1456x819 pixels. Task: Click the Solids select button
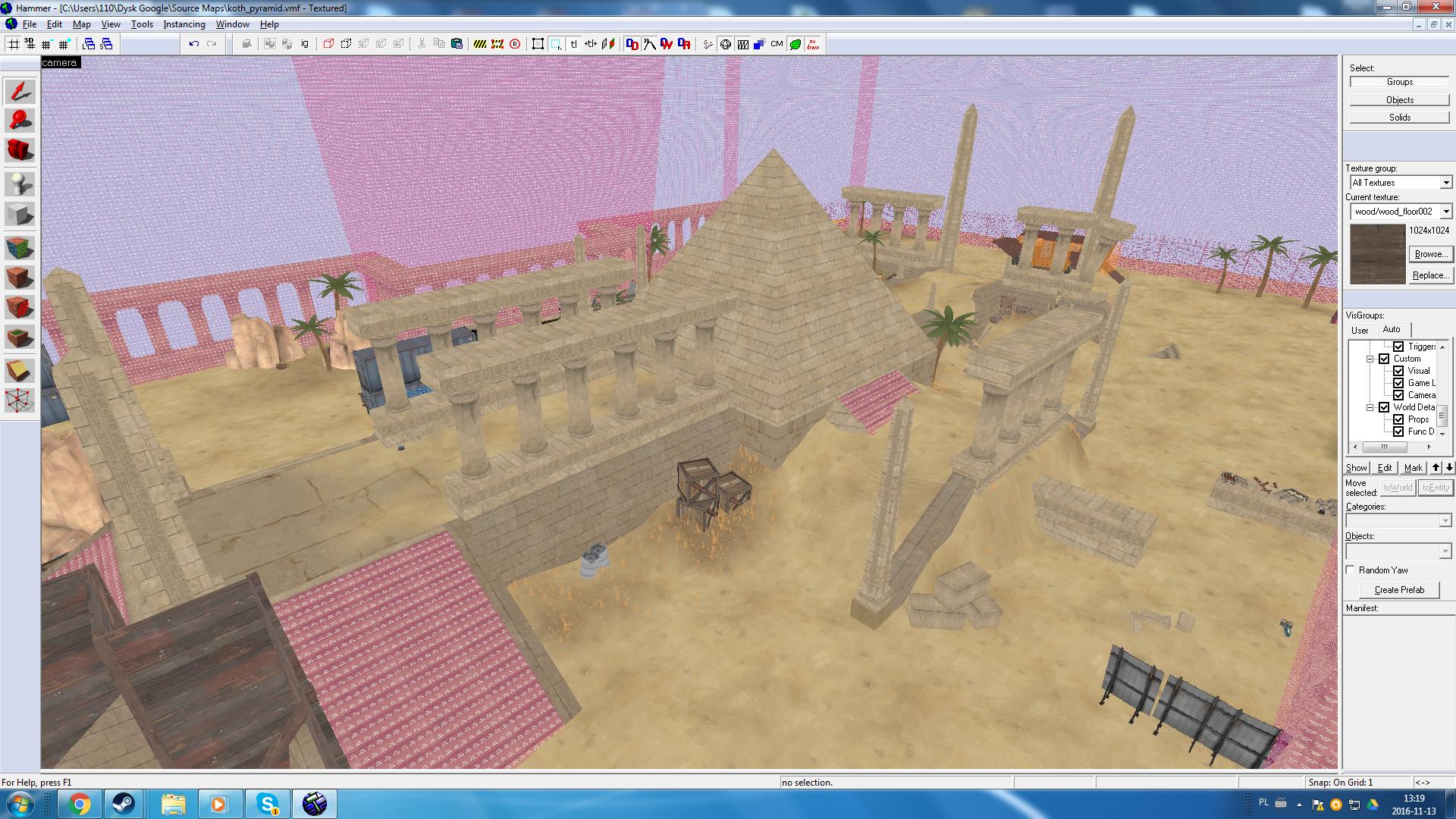1399,118
